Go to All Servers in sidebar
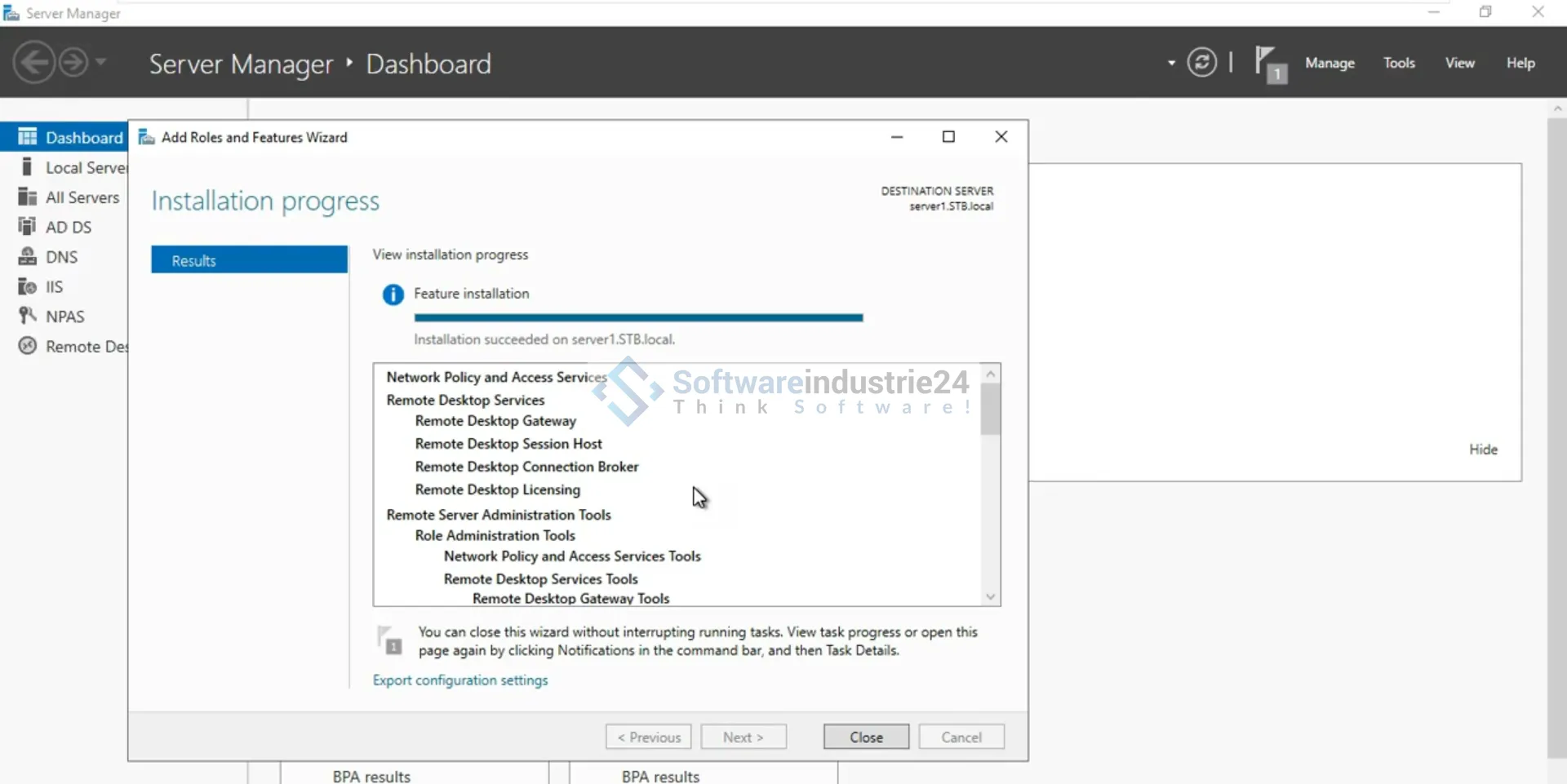The width and height of the screenshot is (1567, 784). pos(82,197)
